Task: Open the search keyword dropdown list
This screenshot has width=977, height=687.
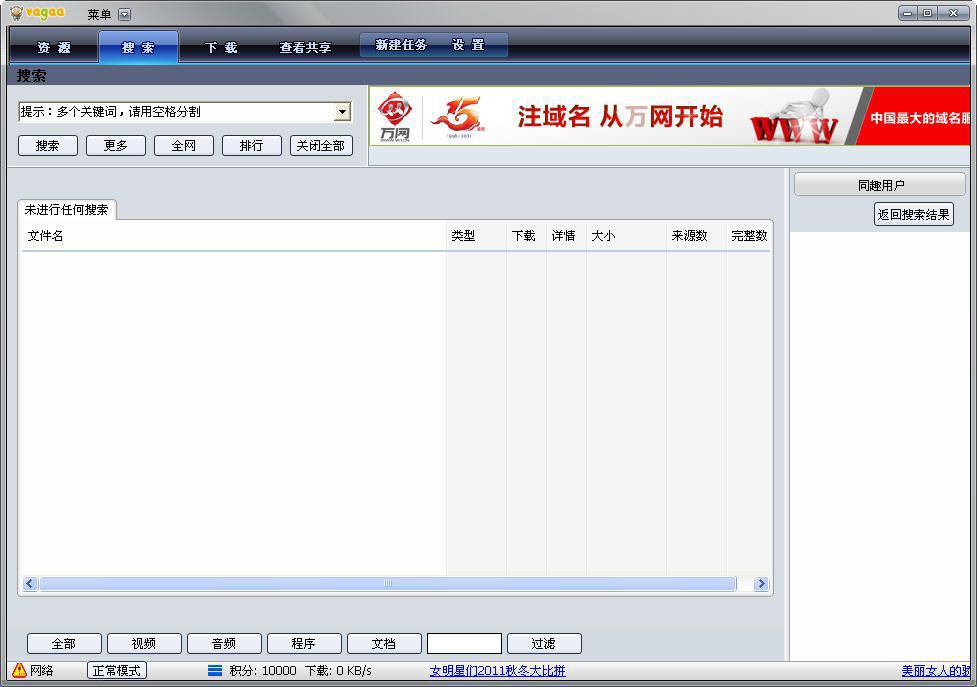Action: [345, 111]
